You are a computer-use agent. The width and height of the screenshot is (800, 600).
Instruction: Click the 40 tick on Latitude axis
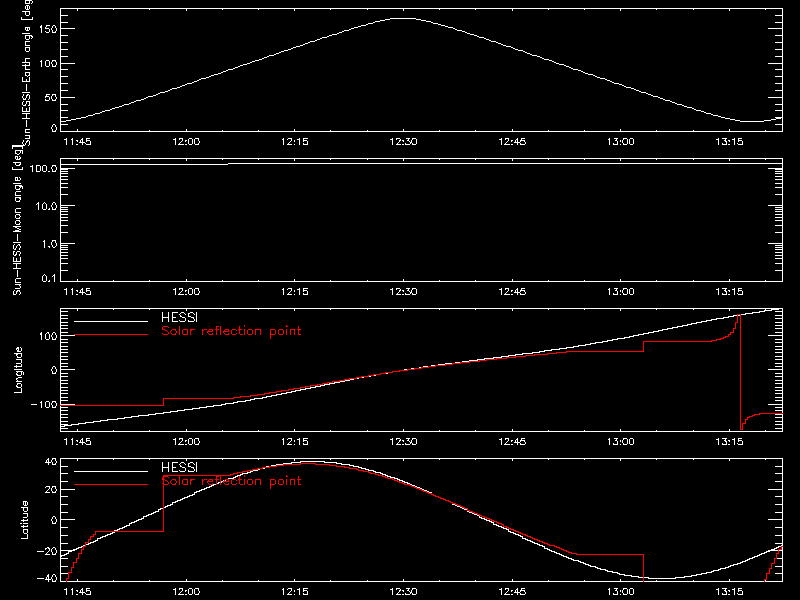(x=51, y=462)
